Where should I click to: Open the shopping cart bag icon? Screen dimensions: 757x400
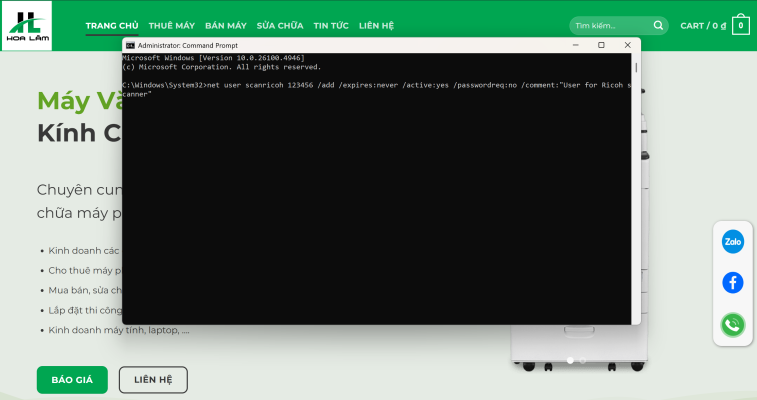741,26
